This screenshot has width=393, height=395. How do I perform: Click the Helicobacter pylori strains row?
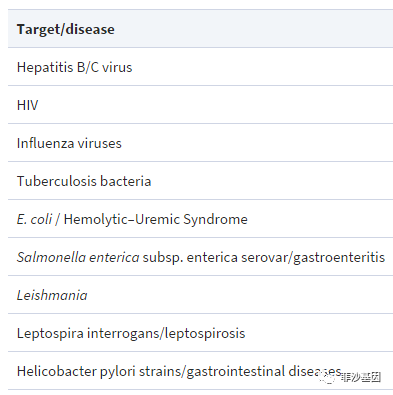[200, 371]
